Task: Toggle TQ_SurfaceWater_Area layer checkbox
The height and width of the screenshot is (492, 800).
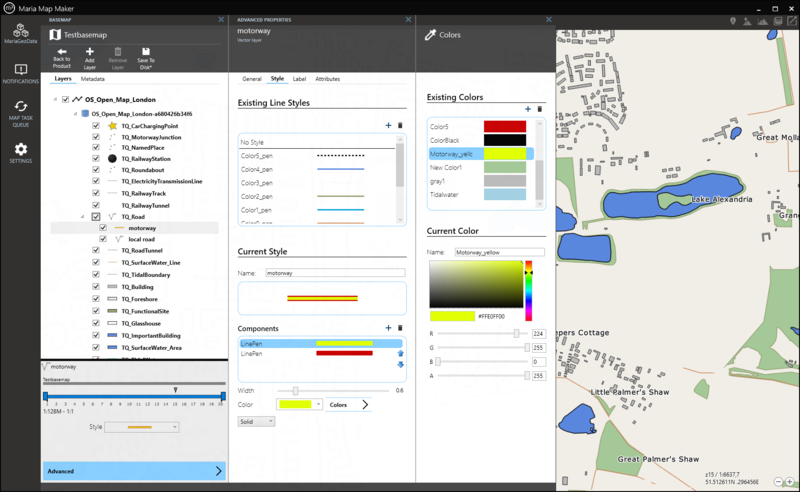Action: click(x=95, y=347)
